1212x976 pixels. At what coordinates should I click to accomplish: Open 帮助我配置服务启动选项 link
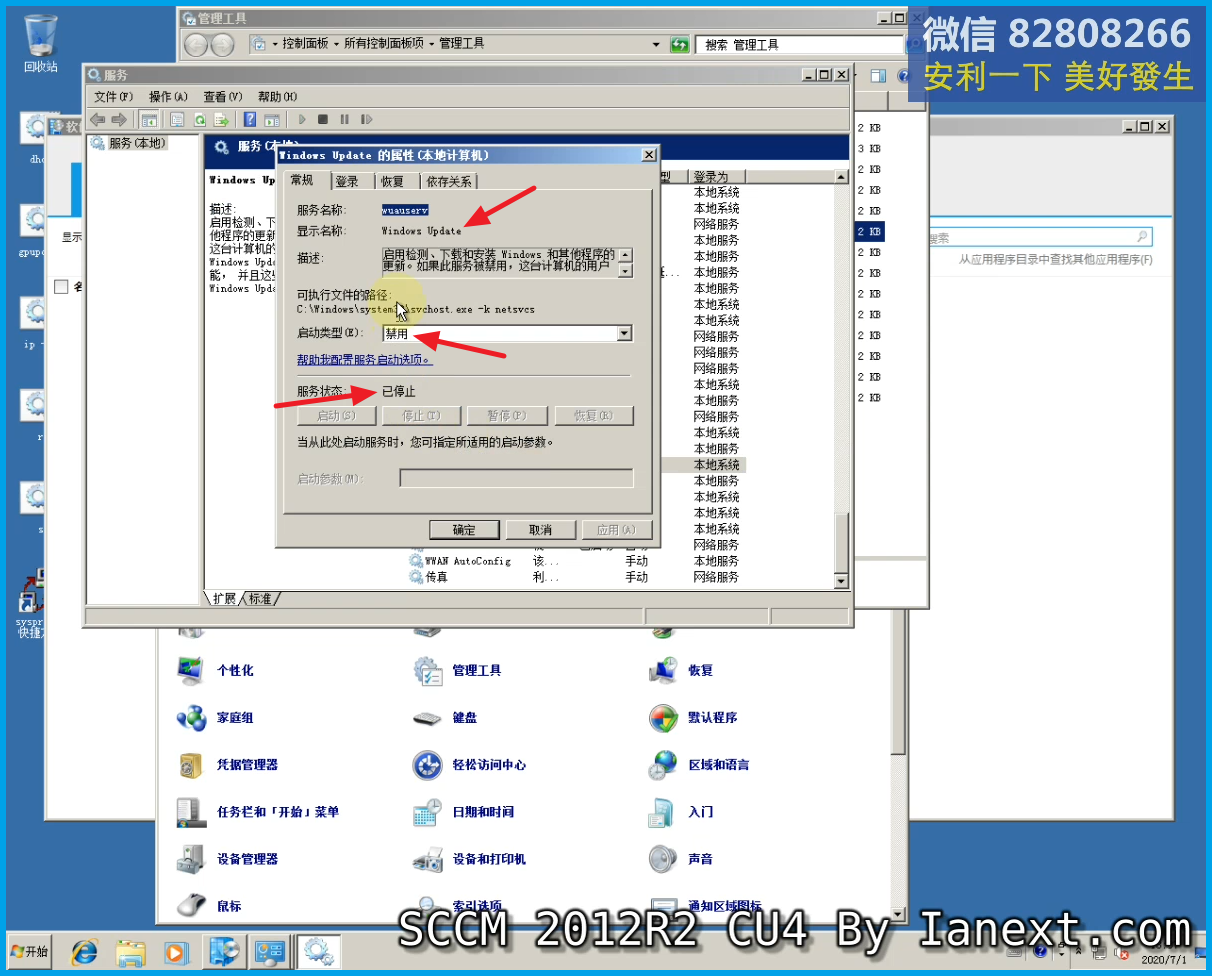pyautogui.click(x=364, y=360)
